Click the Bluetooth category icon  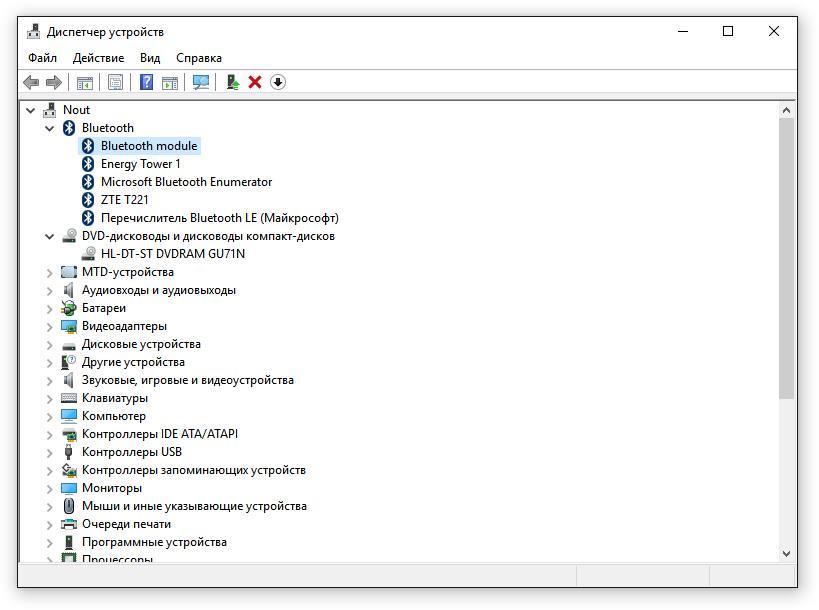click(x=69, y=128)
